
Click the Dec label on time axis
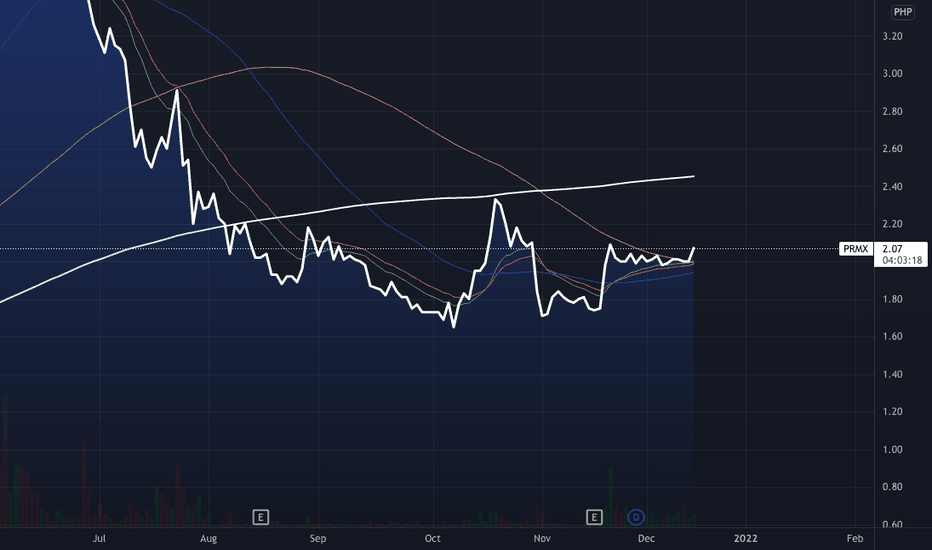pyautogui.click(x=646, y=539)
